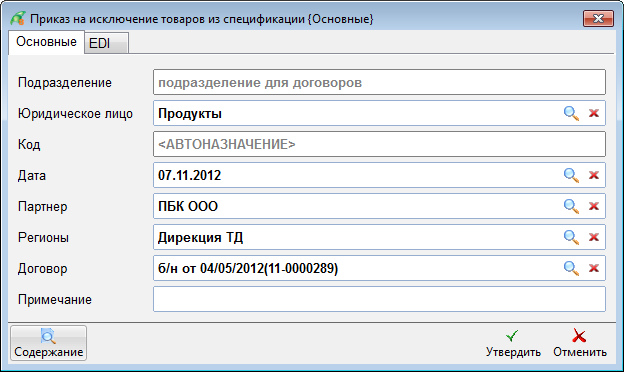Clear the Договор field value
The height and width of the screenshot is (372, 624).
(x=594, y=268)
